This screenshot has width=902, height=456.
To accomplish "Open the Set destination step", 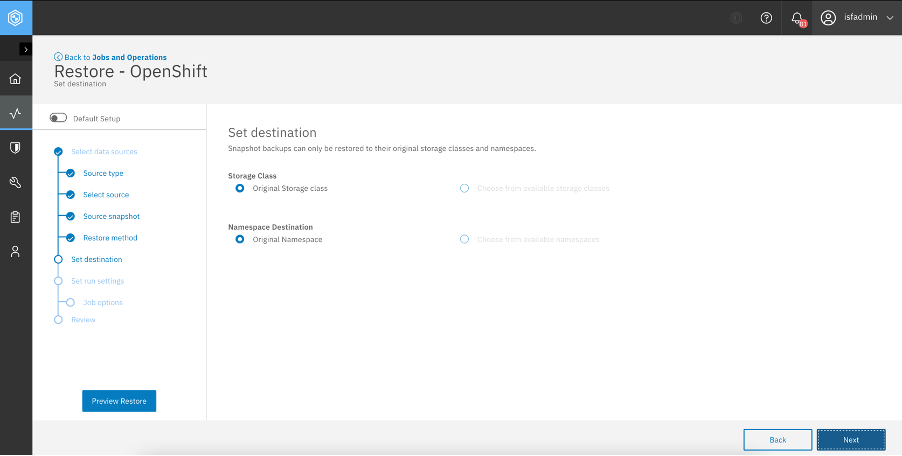I will (x=97, y=259).
